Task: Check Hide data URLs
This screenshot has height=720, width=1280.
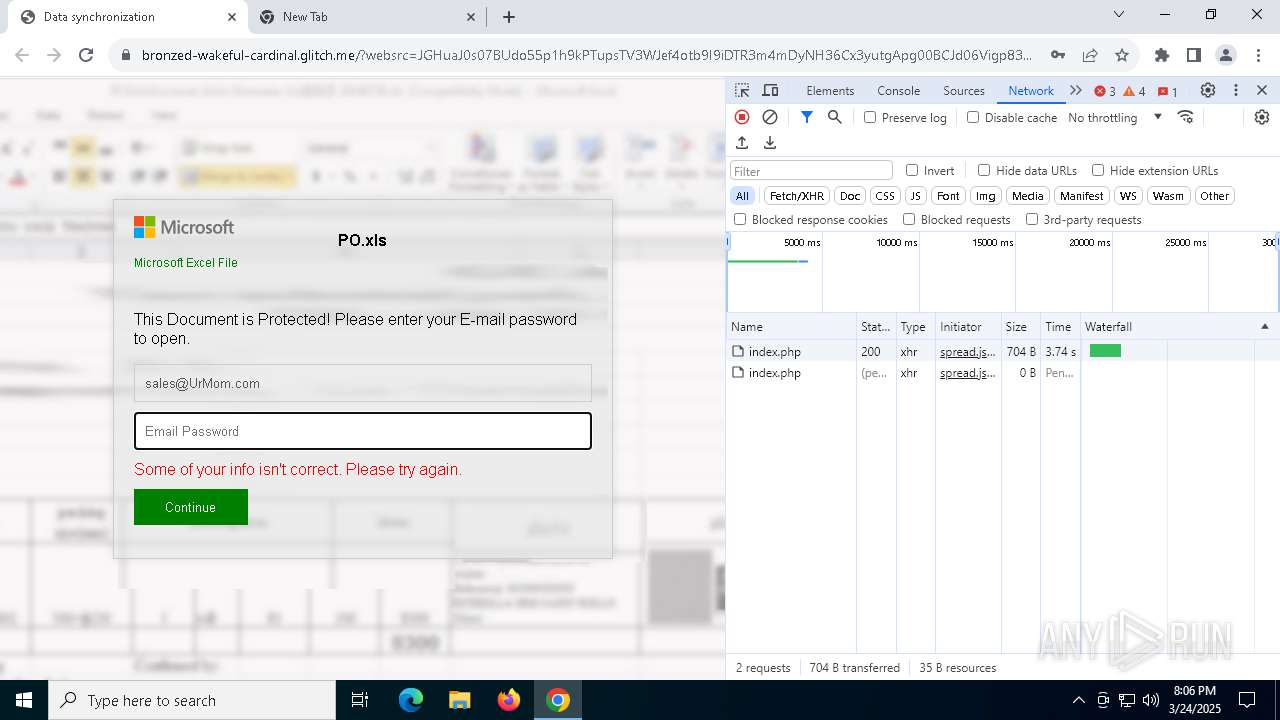Action: coord(984,170)
